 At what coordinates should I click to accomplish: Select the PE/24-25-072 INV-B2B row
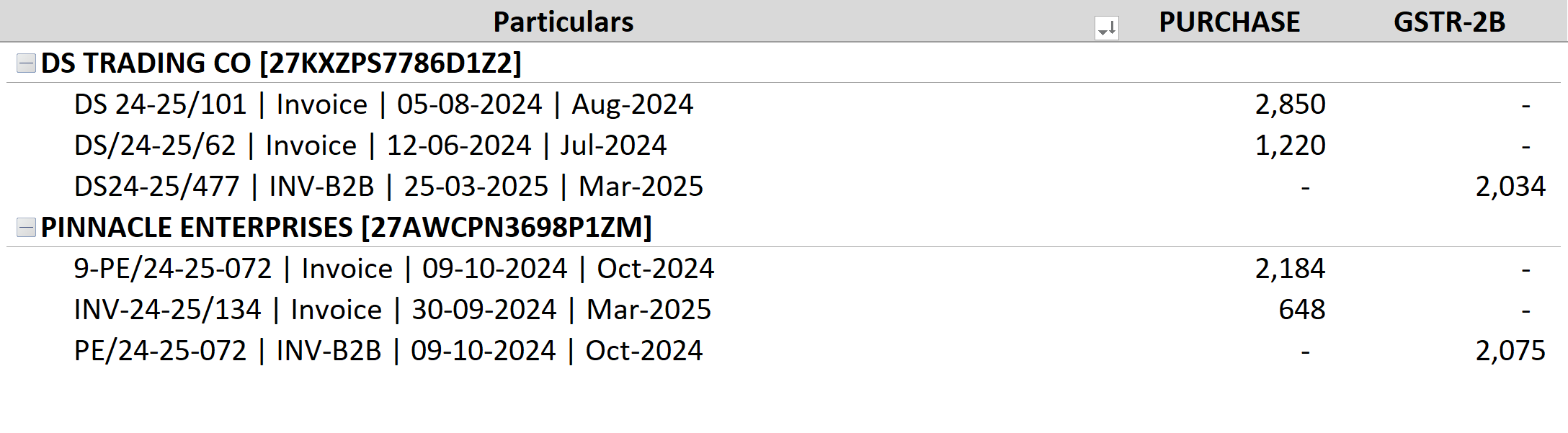point(388,351)
